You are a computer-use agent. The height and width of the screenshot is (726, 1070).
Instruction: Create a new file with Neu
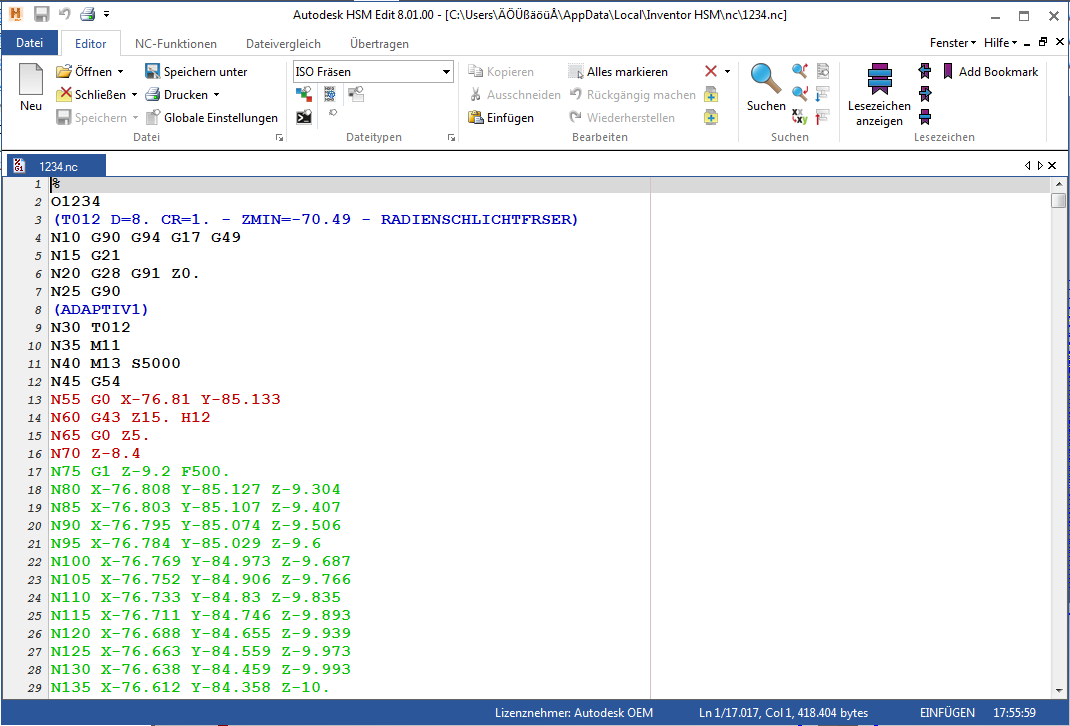tap(31, 87)
